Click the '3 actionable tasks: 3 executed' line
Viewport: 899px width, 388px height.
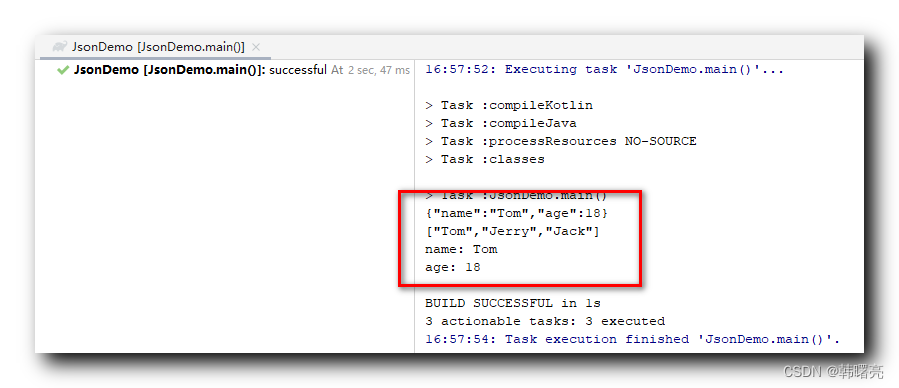point(545,321)
